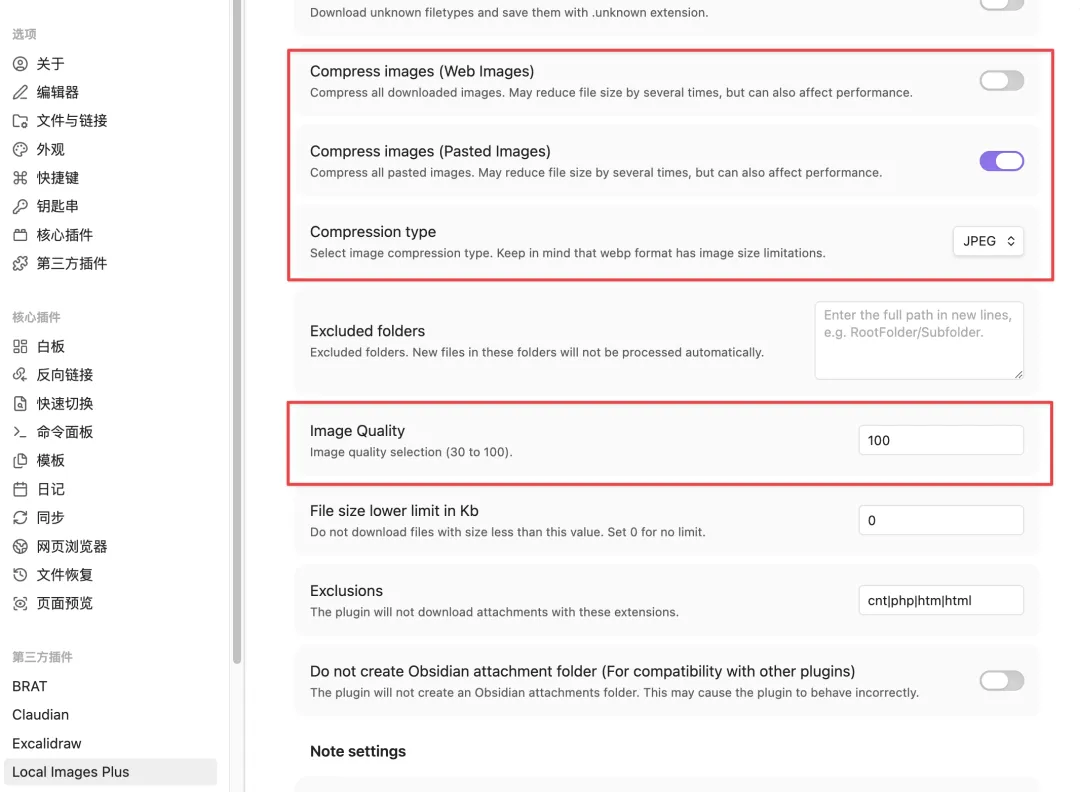1080x792 pixels.
Task: Click the 编辑器 pencil icon
Action: coord(20,92)
